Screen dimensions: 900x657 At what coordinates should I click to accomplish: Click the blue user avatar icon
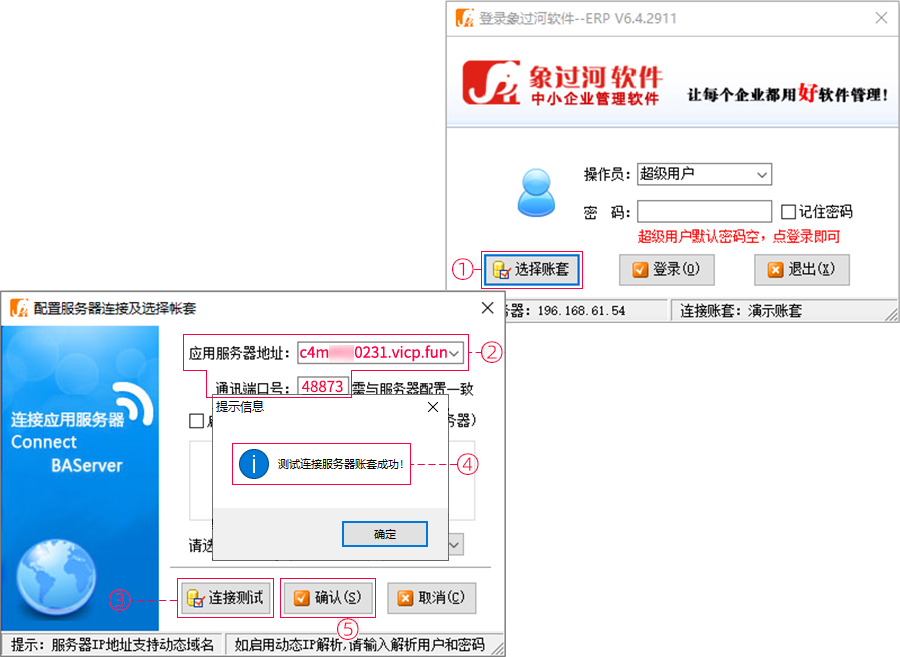pos(536,192)
